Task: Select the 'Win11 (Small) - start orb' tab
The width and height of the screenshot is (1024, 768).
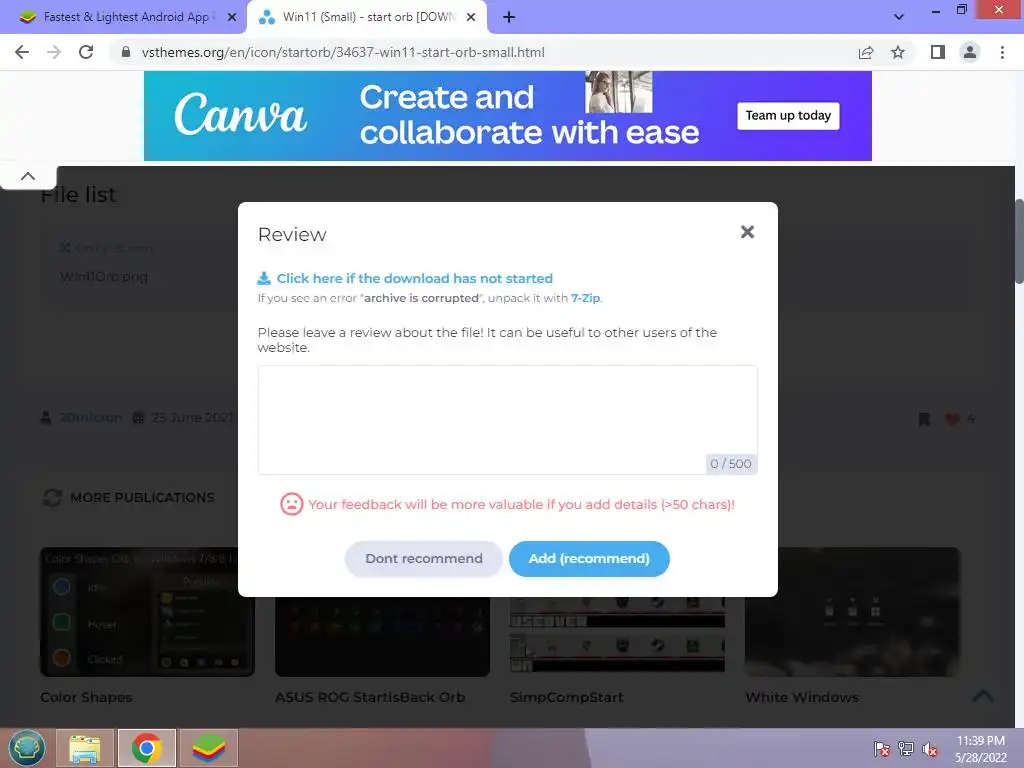Action: [x=368, y=17]
